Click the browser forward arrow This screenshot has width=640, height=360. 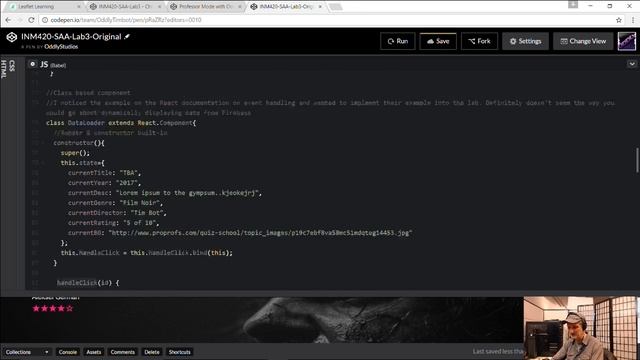point(20,20)
